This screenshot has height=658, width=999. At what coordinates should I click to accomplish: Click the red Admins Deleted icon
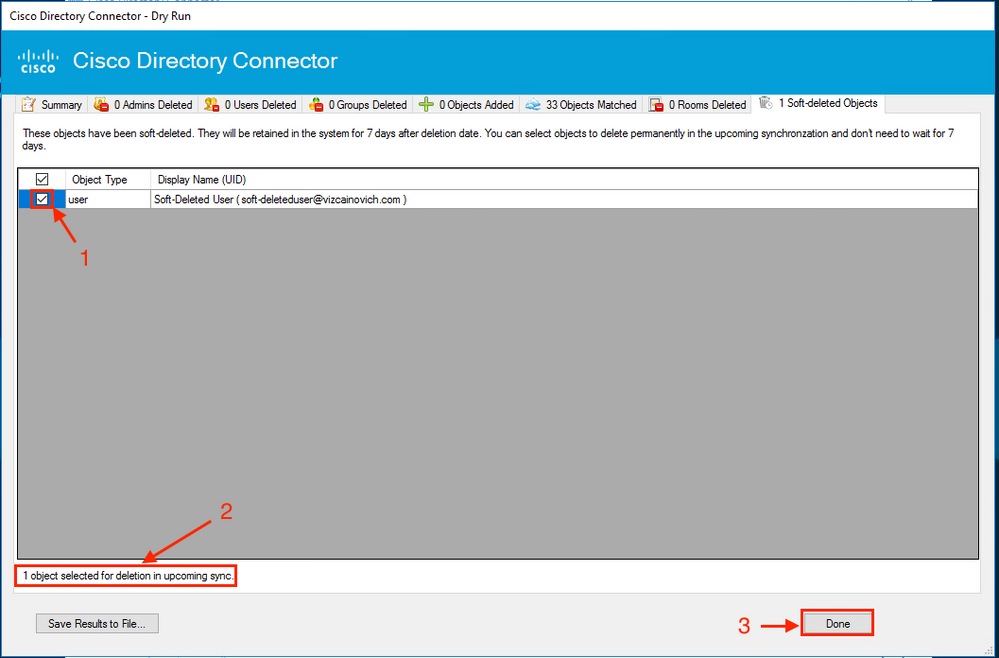pos(100,103)
